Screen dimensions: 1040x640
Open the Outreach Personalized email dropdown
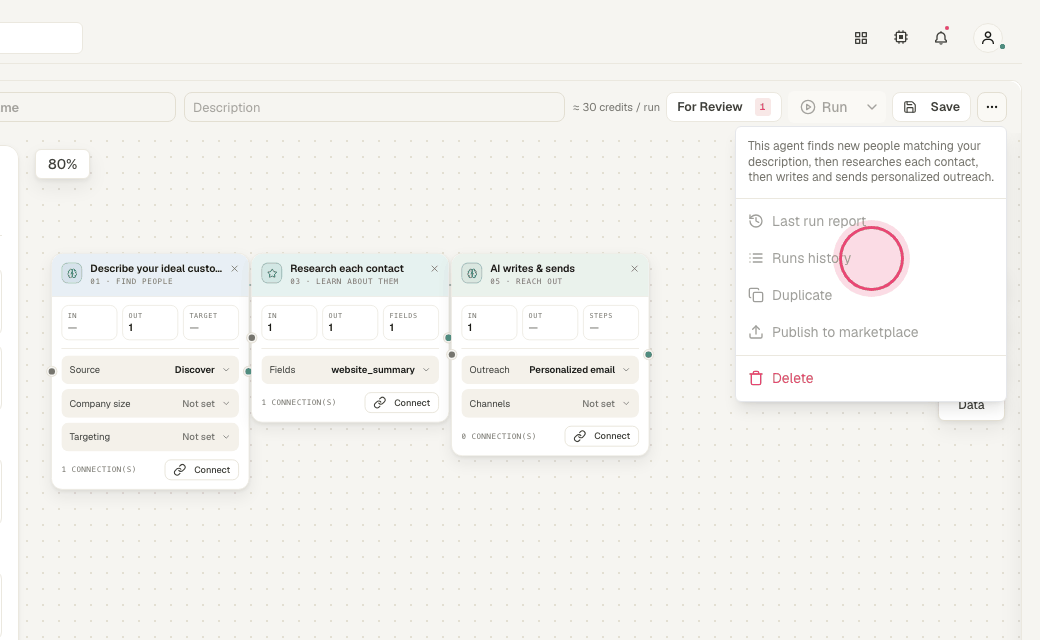click(x=550, y=370)
